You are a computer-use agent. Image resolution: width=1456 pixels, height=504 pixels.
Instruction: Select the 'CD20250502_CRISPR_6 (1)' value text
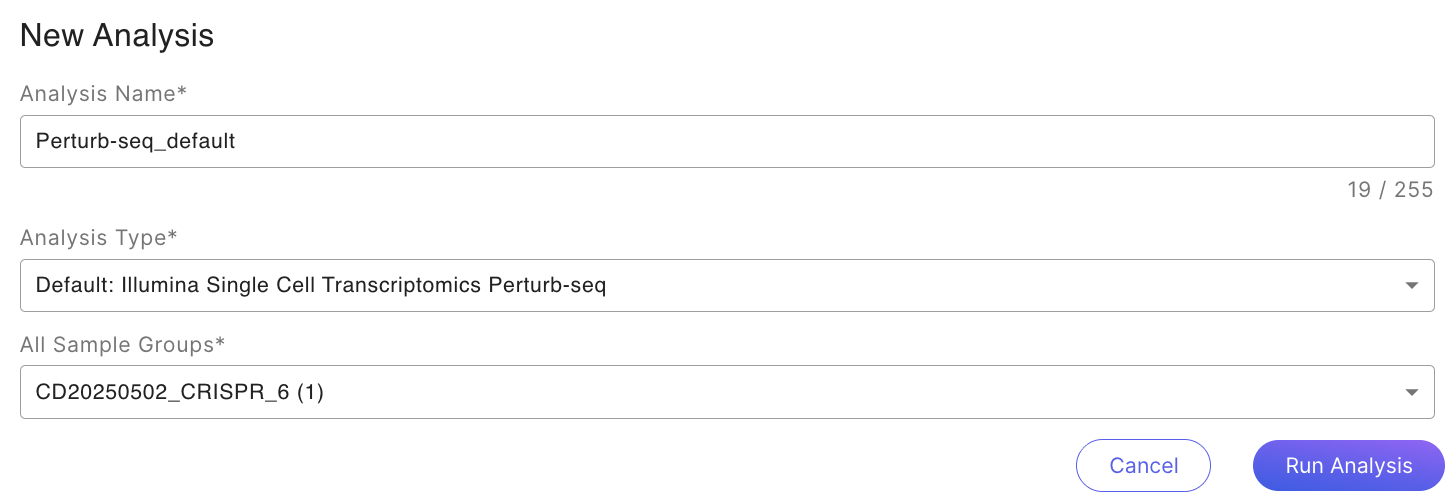click(180, 392)
